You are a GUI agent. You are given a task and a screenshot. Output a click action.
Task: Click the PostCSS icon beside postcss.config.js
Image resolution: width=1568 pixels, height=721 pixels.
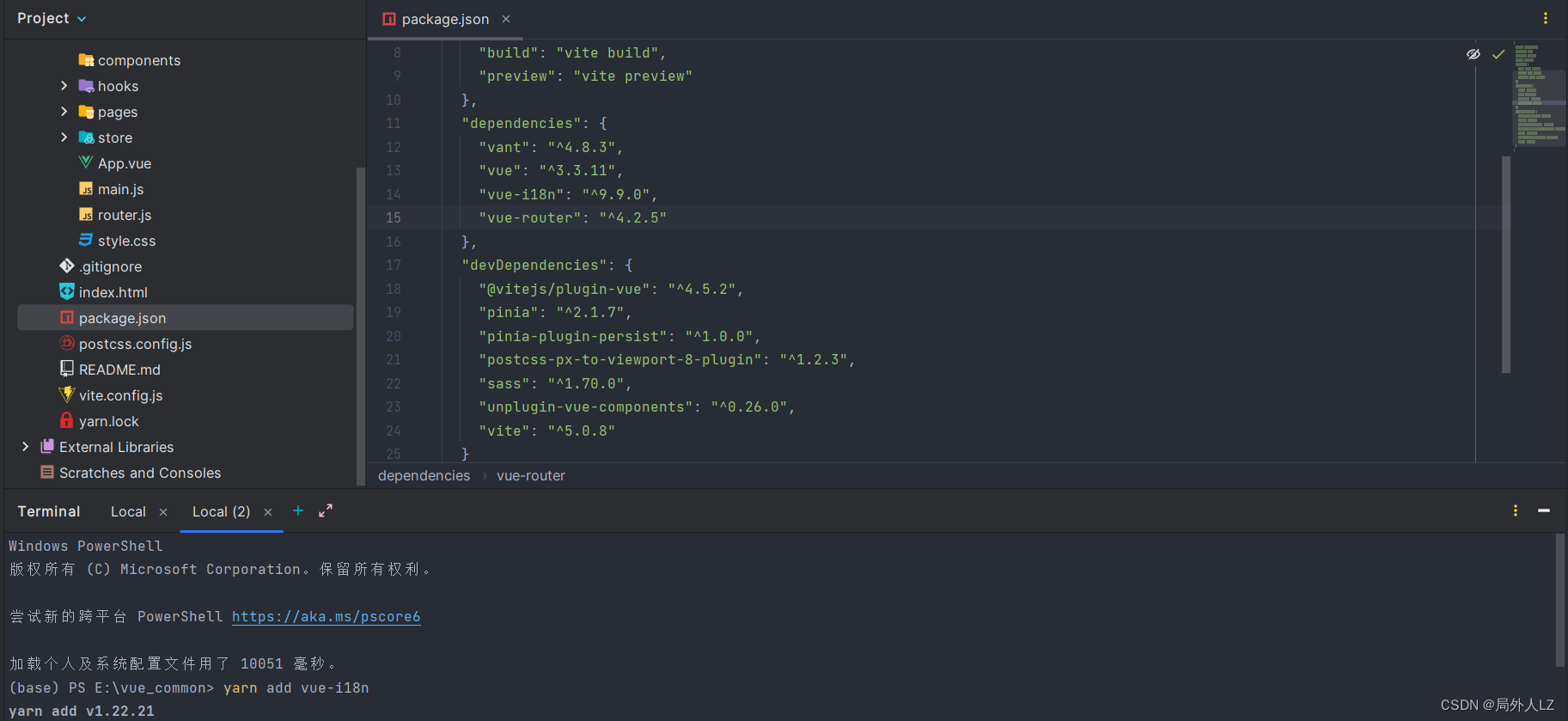pos(67,343)
